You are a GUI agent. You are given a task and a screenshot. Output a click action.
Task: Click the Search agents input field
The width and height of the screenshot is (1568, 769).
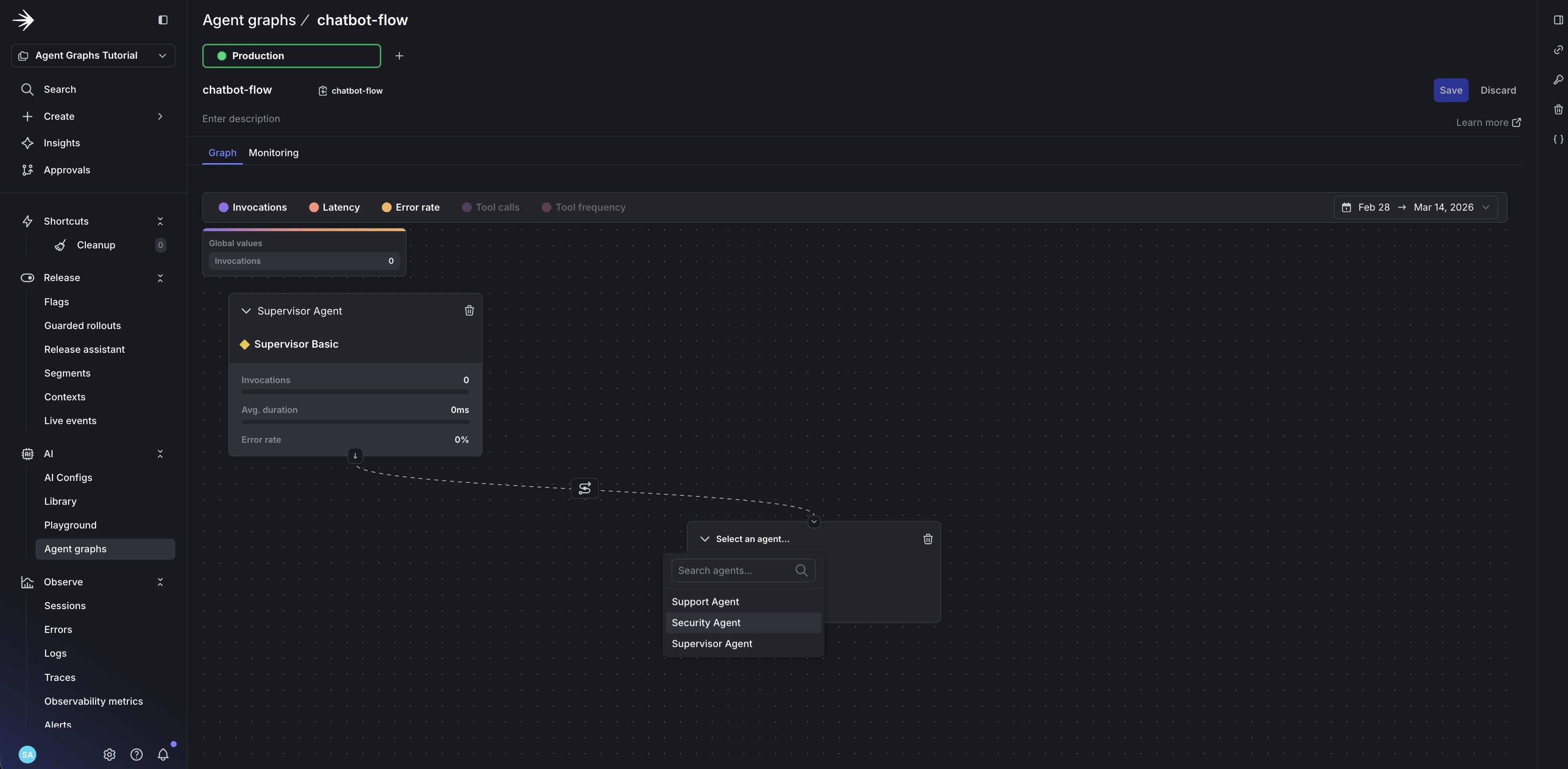pos(734,570)
